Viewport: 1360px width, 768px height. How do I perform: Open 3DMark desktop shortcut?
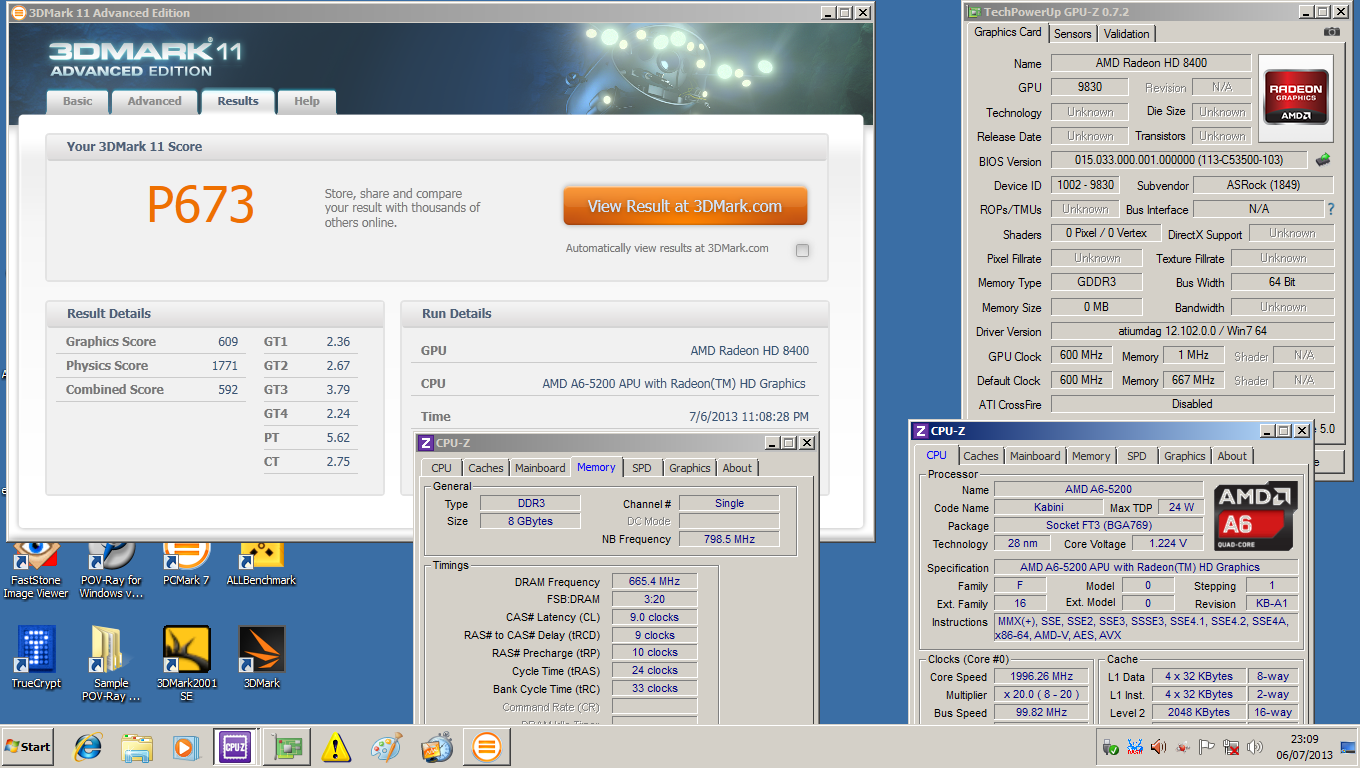(261, 658)
